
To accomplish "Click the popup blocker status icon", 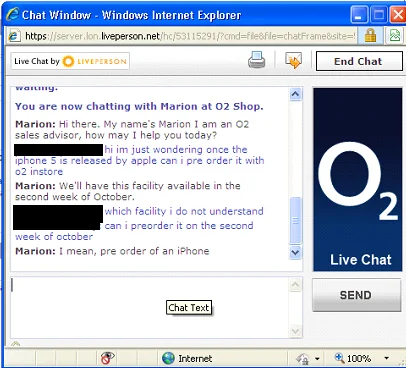I will (x=107, y=358).
